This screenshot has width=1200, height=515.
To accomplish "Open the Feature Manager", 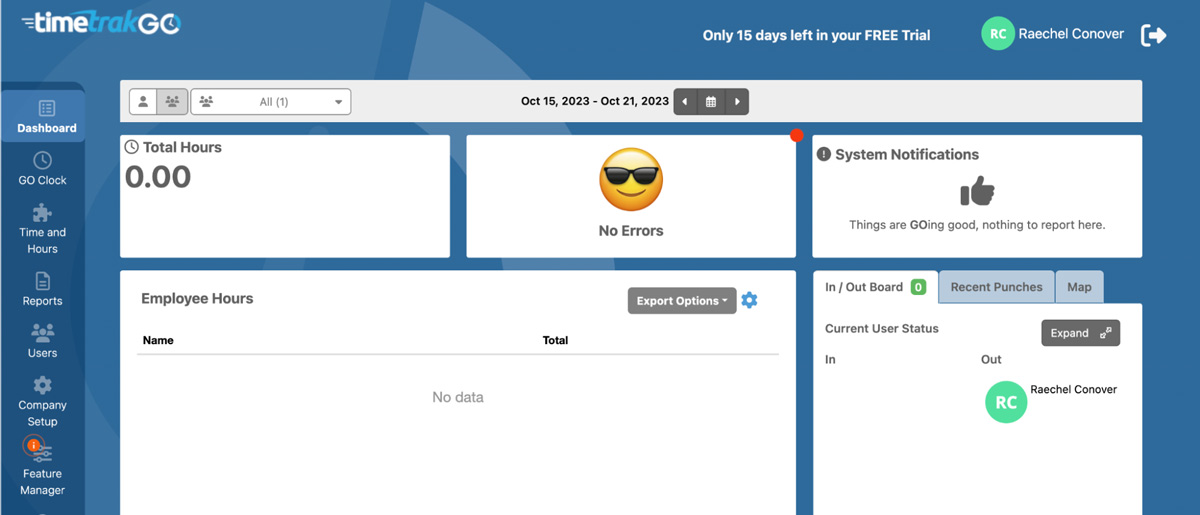I will [42, 468].
